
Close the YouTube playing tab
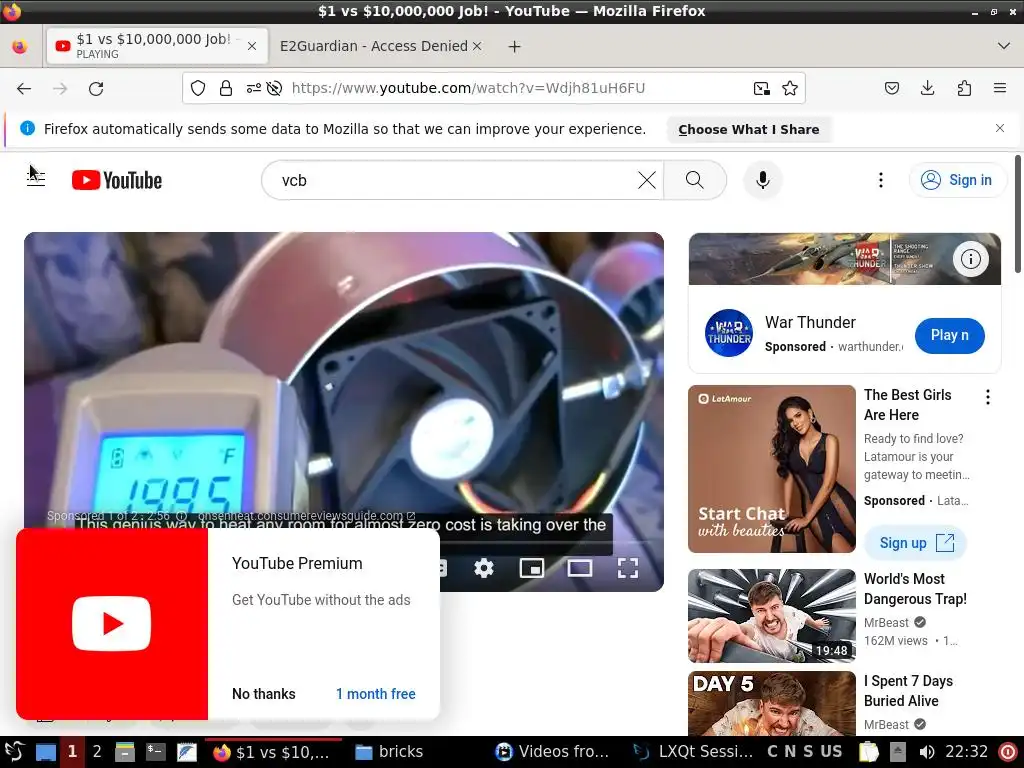251,46
